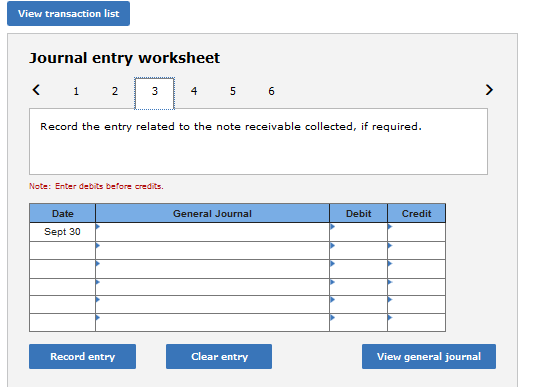Image resolution: width=542 pixels, height=387 pixels.
Task: Click the Journal entry worksheet heading
Action: 124,58
